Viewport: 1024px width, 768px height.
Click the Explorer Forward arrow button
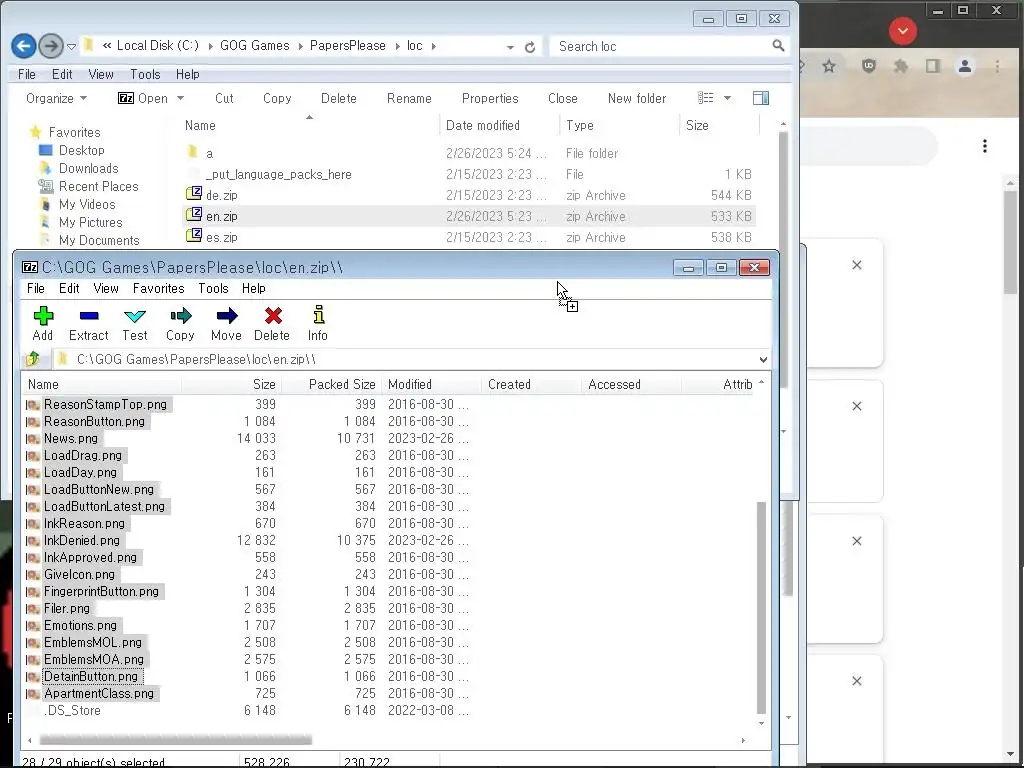pos(50,46)
